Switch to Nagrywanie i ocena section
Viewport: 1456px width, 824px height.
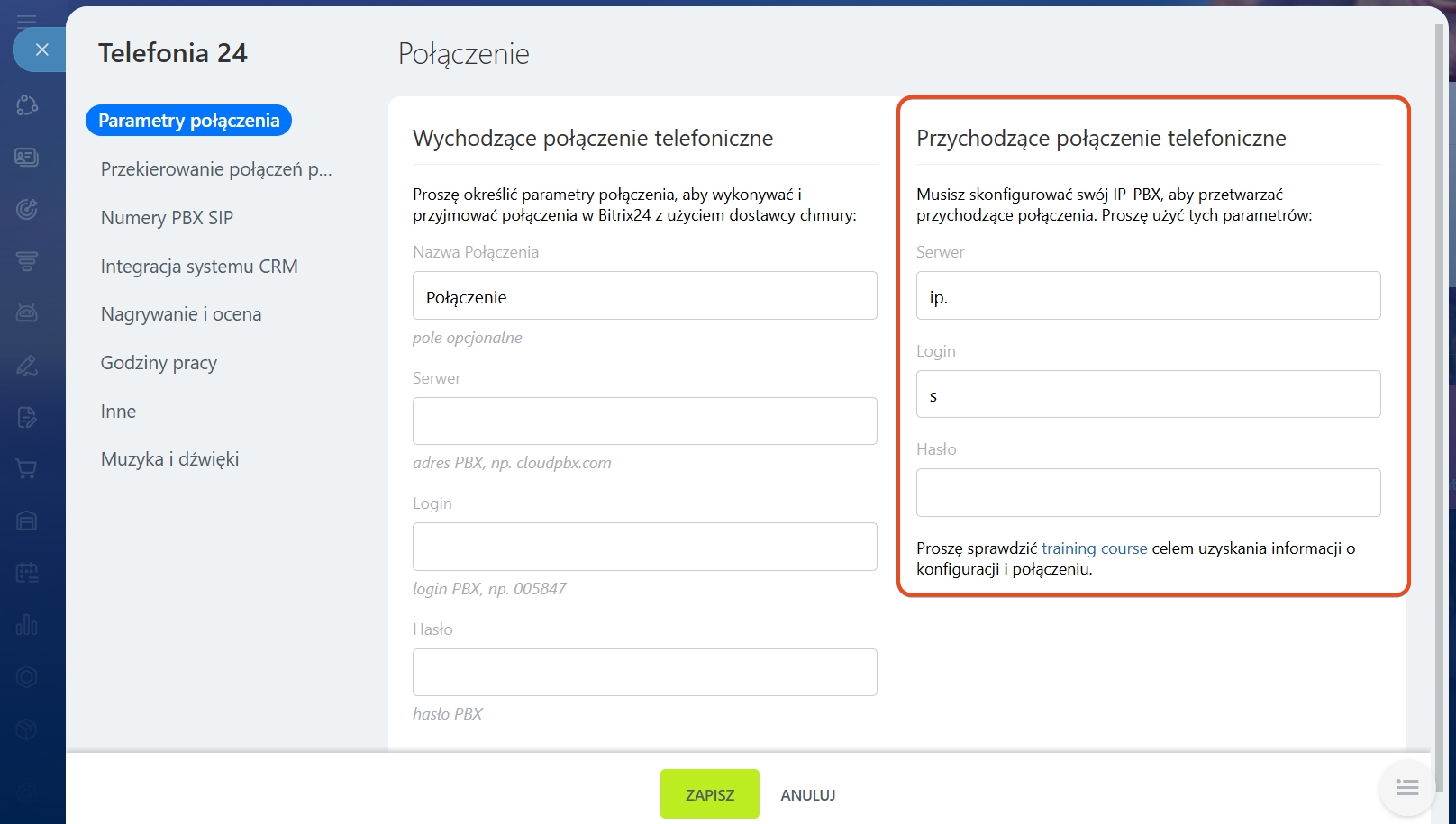[181, 314]
